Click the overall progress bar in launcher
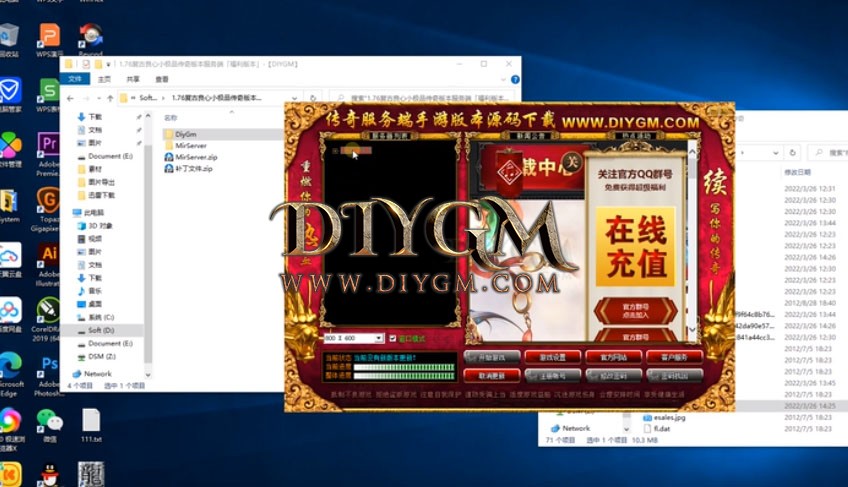The width and height of the screenshot is (848, 487). pos(403,376)
